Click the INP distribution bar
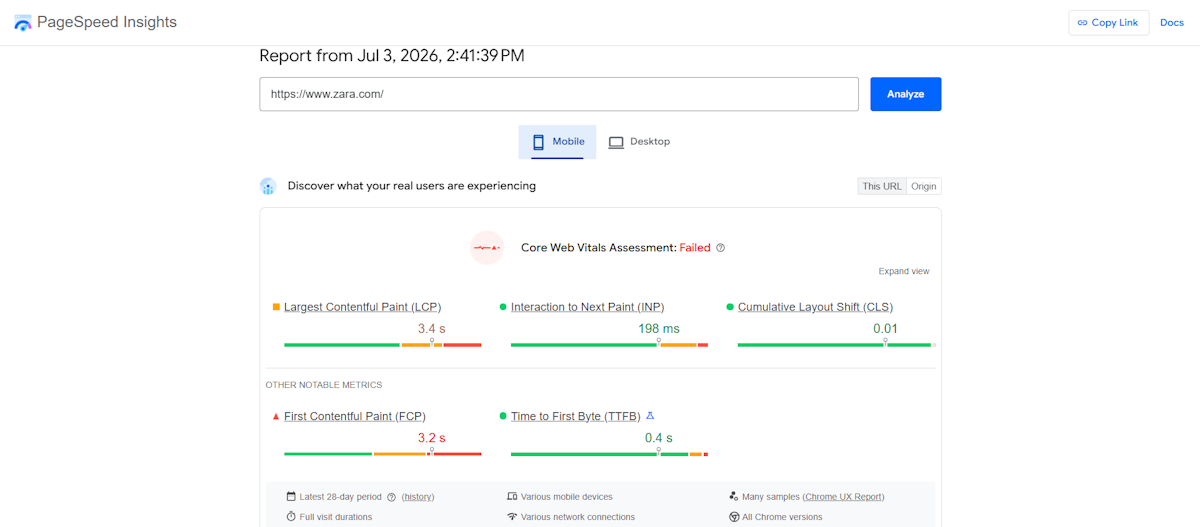This screenshot has height=527, width=1200. [x=609, y=345]
